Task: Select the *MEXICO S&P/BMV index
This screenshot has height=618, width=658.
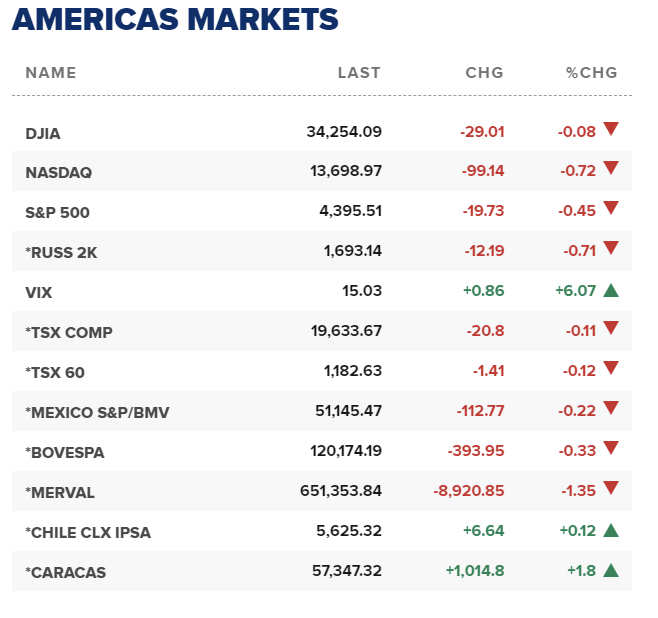Action: [97, 412]
